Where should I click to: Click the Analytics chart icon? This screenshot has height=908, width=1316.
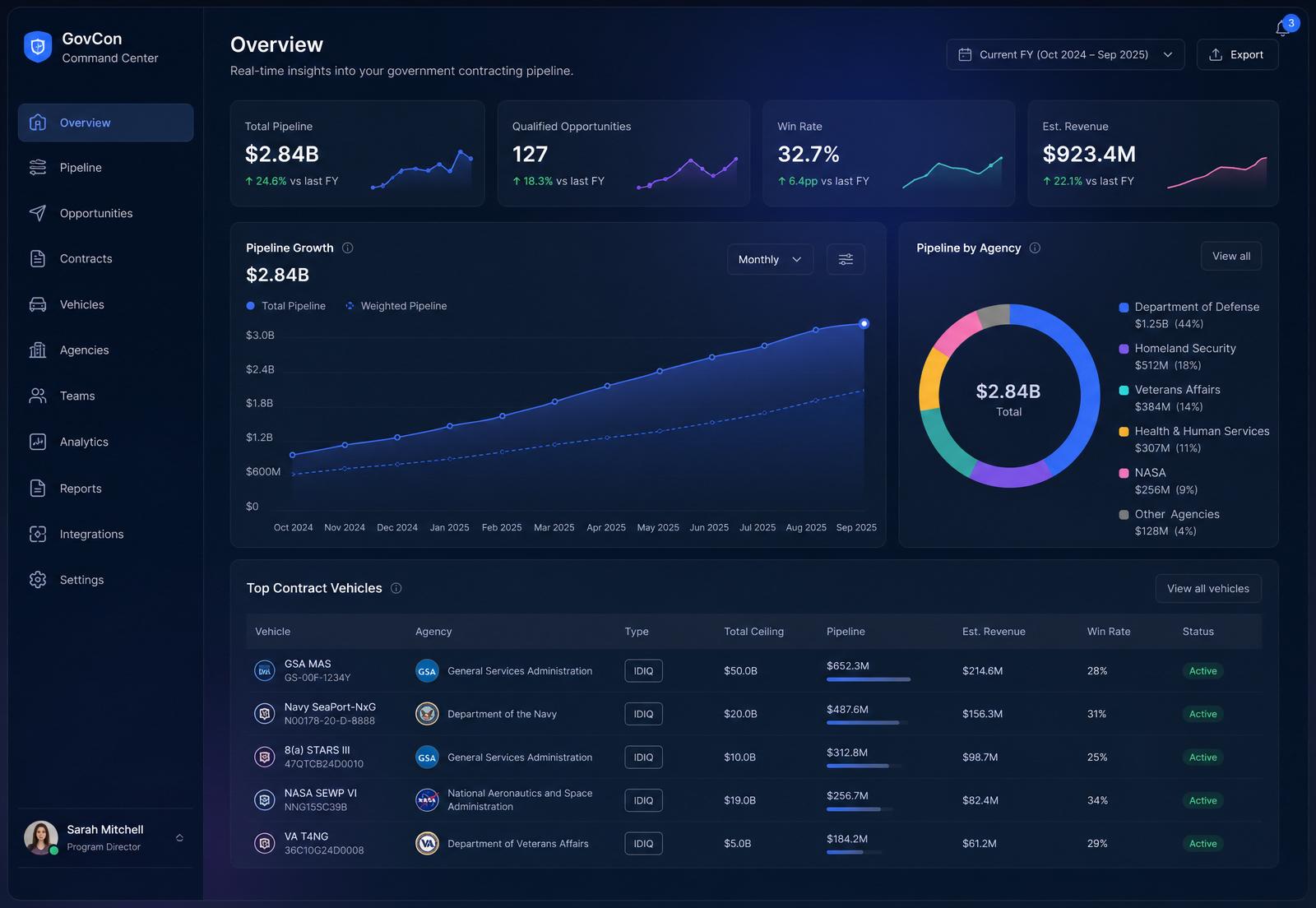(38, 442)
